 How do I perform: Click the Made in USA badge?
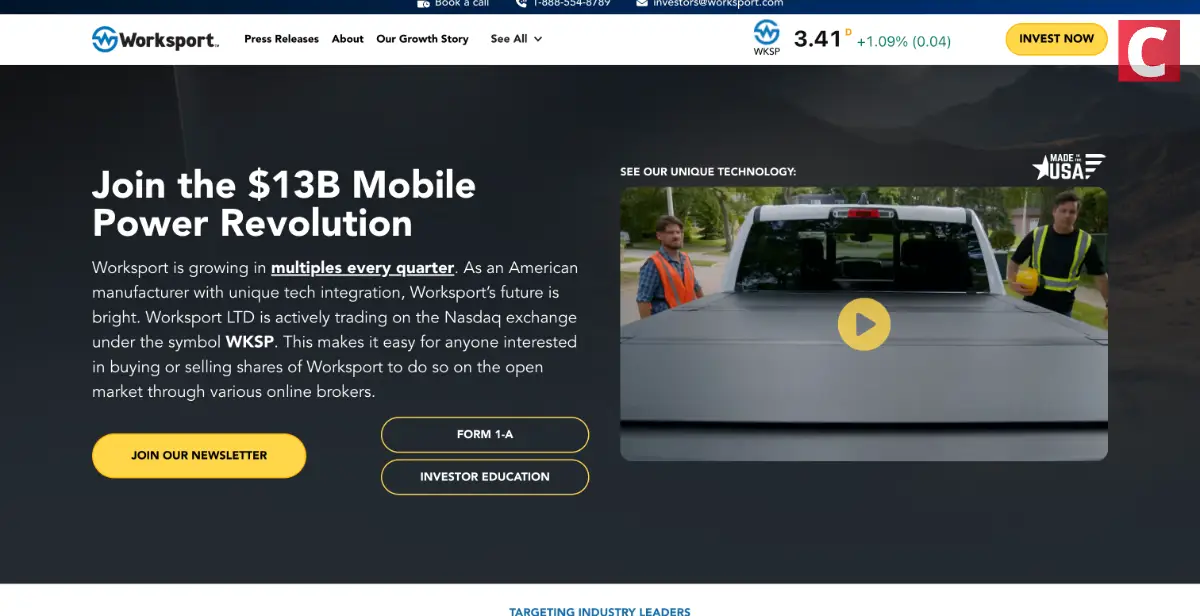(1069, 167)
